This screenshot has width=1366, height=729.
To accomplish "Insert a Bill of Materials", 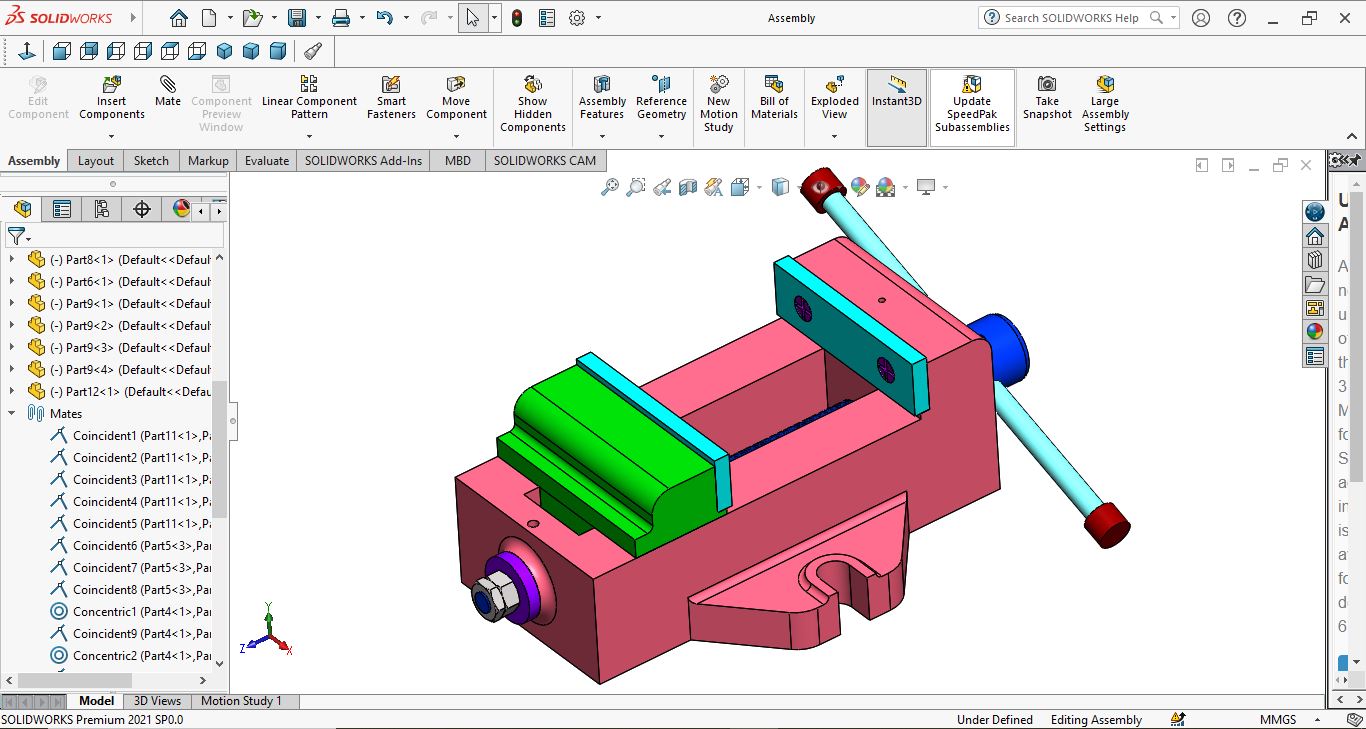I will coord(774,98).
